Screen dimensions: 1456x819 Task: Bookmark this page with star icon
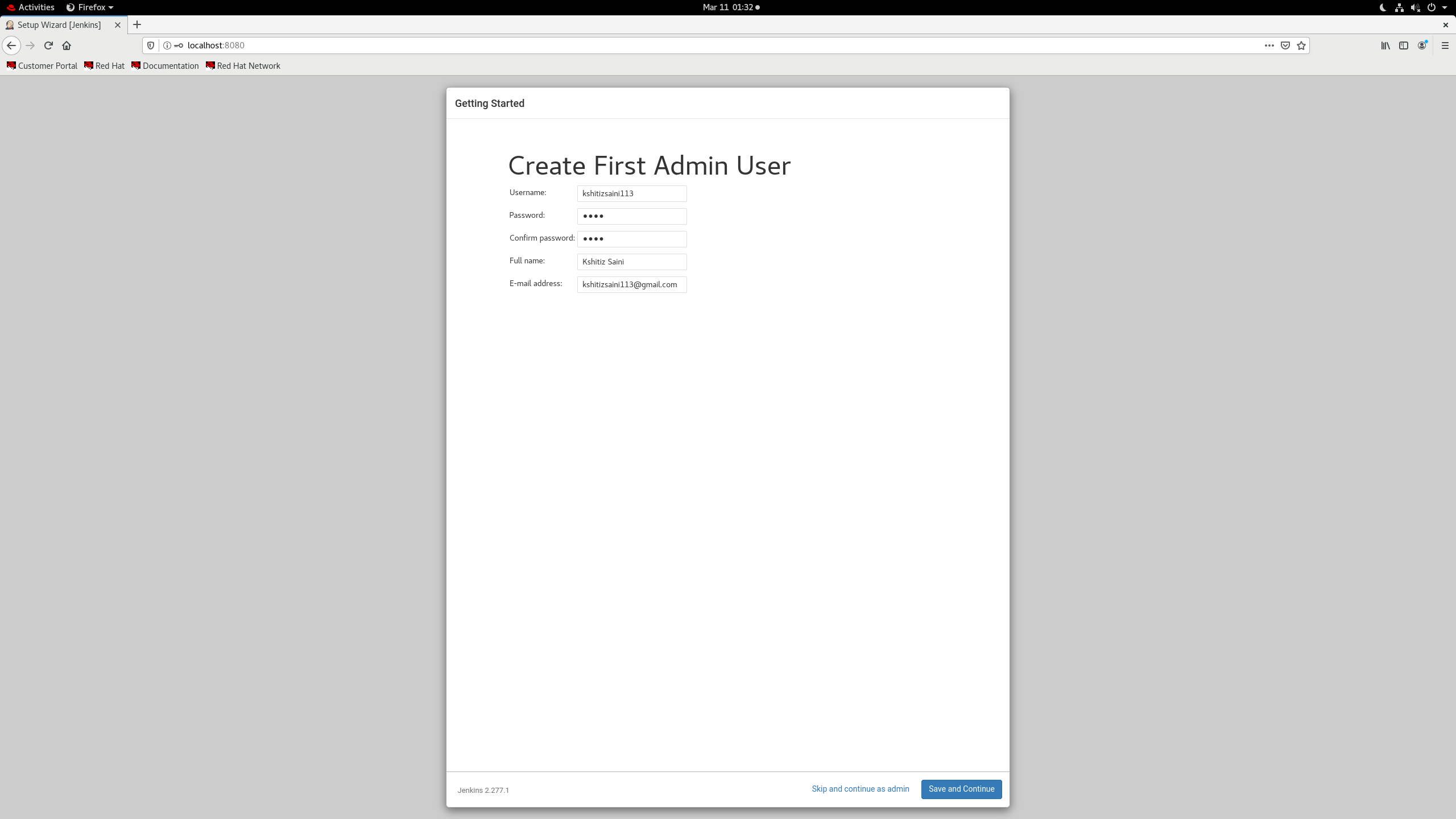pyautogui.click(x=1301, y=45)
